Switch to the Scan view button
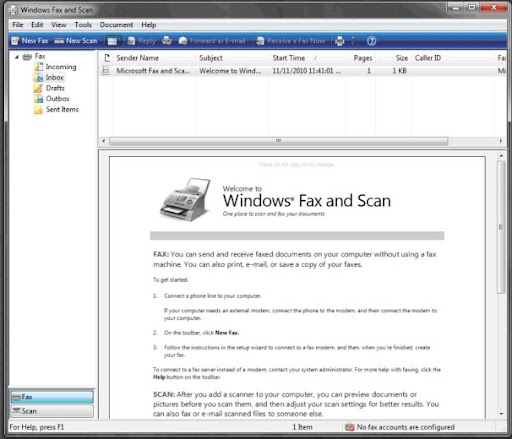 point(52,411)
